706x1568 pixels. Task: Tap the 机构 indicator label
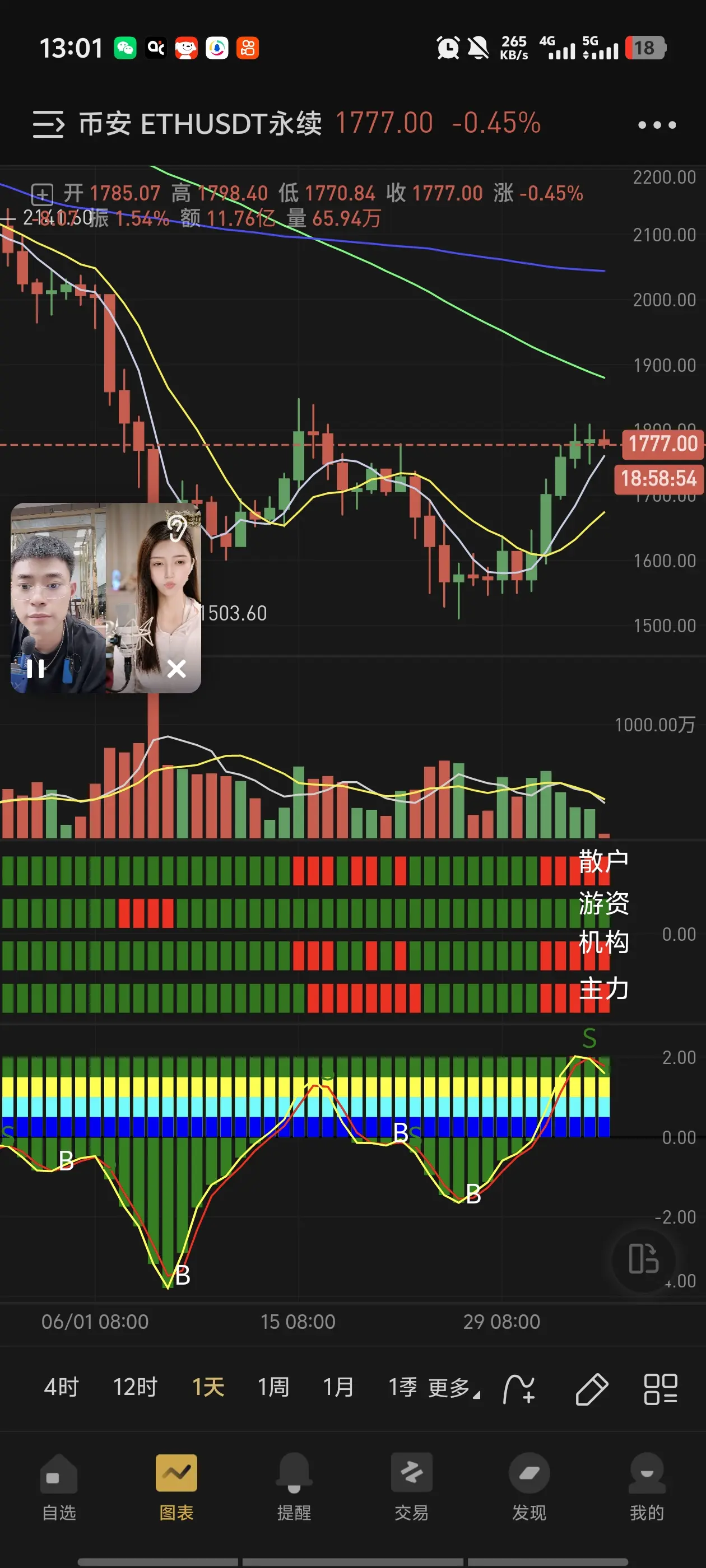tap(603, 943)
